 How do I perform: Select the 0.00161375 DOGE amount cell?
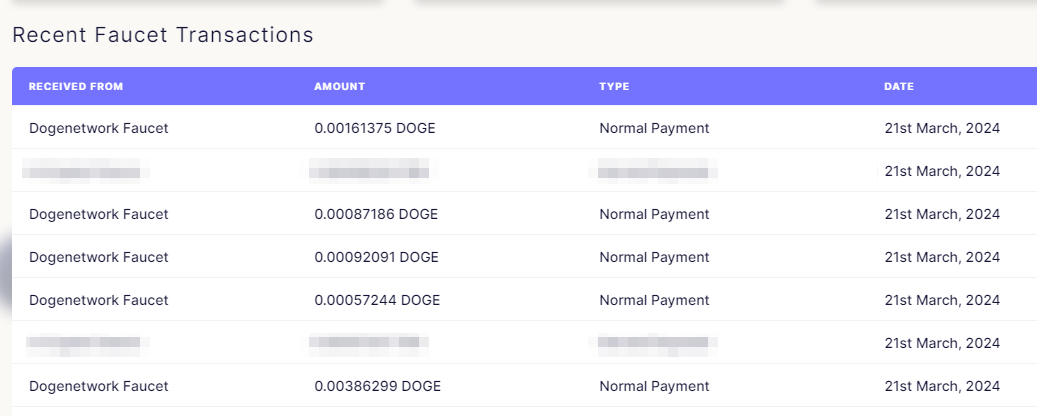pyautogui.click(x=375, y=128)
